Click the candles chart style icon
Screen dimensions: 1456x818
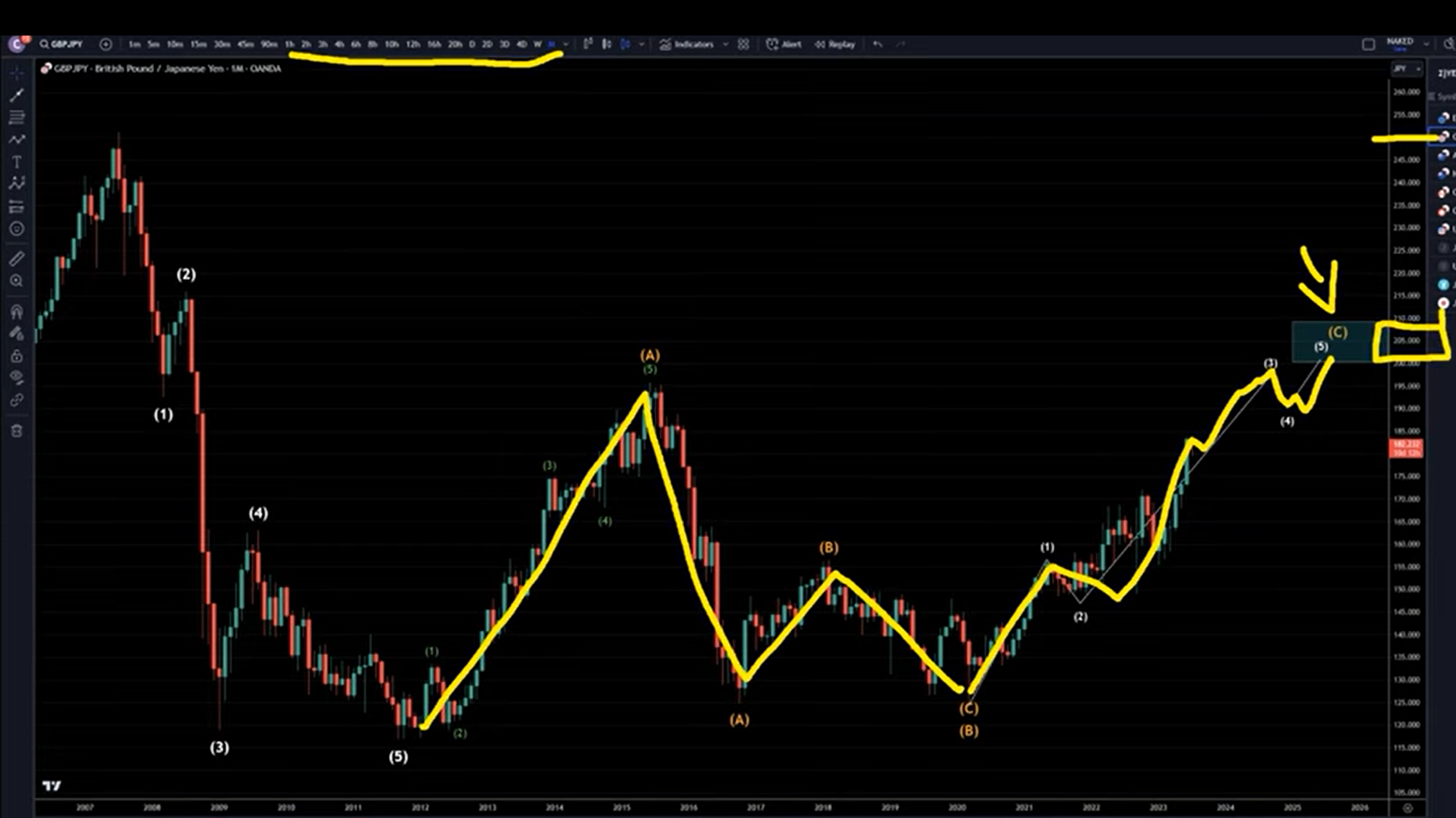(x=606, y=44)
